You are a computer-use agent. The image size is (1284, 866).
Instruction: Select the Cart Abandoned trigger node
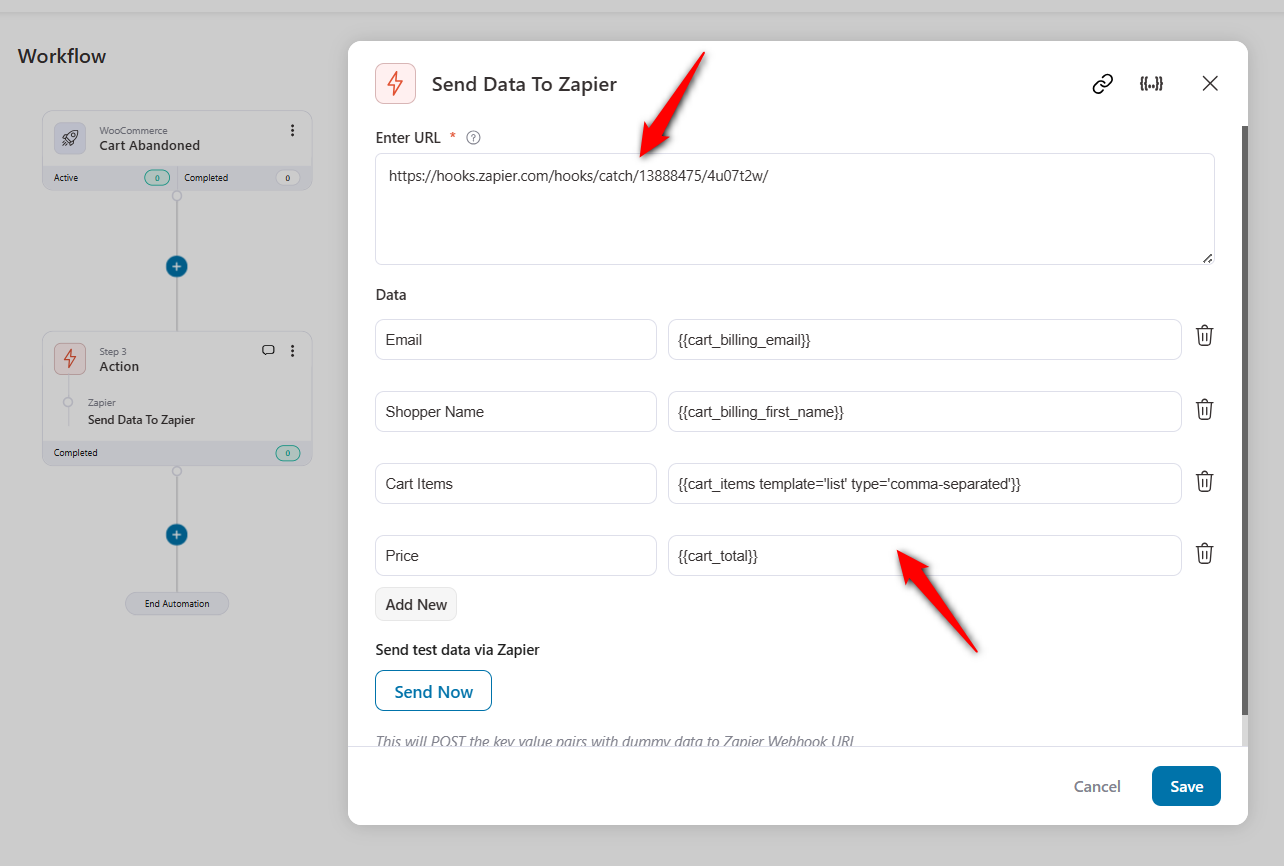(177, 150)
